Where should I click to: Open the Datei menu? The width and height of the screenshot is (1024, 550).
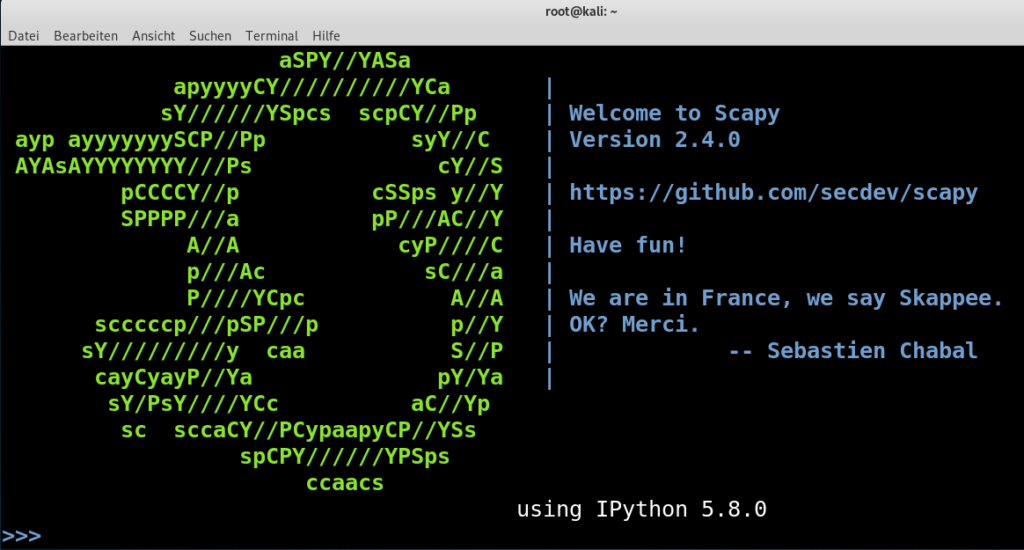coord(24,36)
